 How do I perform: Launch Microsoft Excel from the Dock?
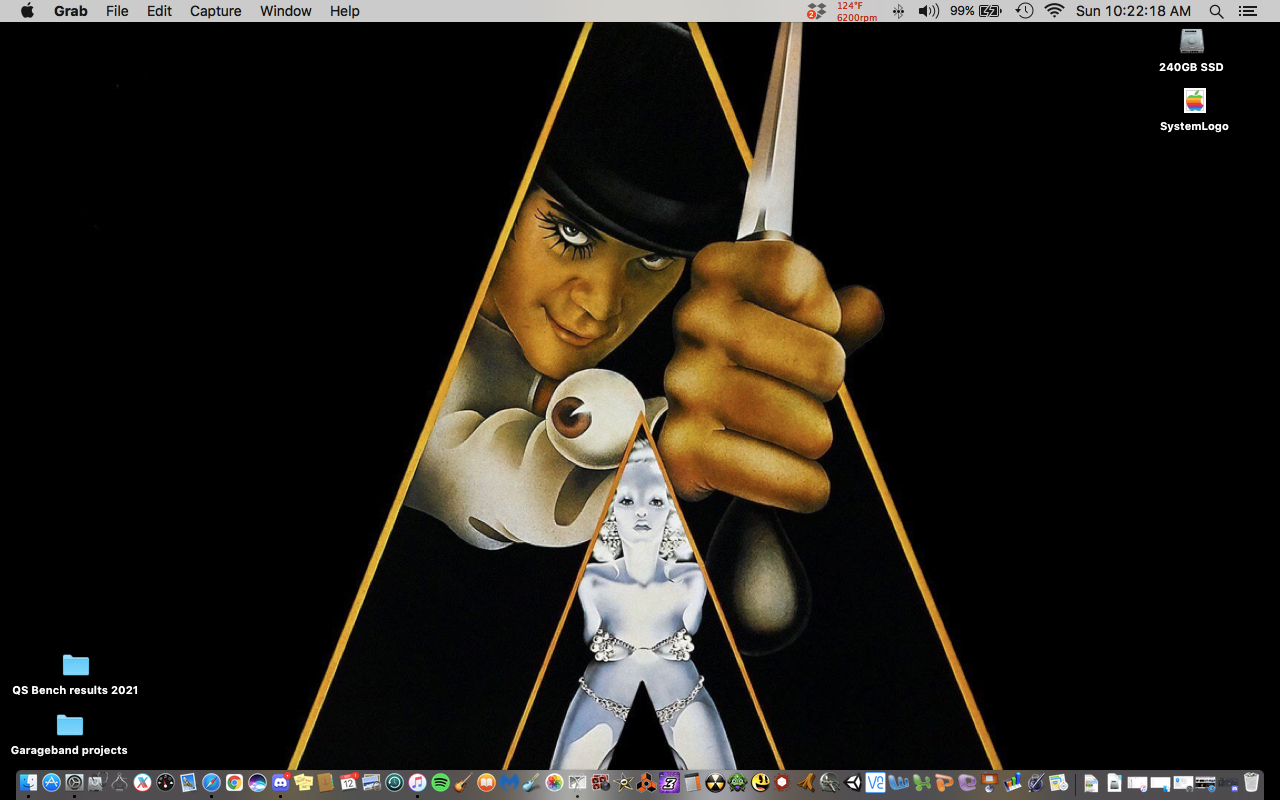tap(922, 783)
